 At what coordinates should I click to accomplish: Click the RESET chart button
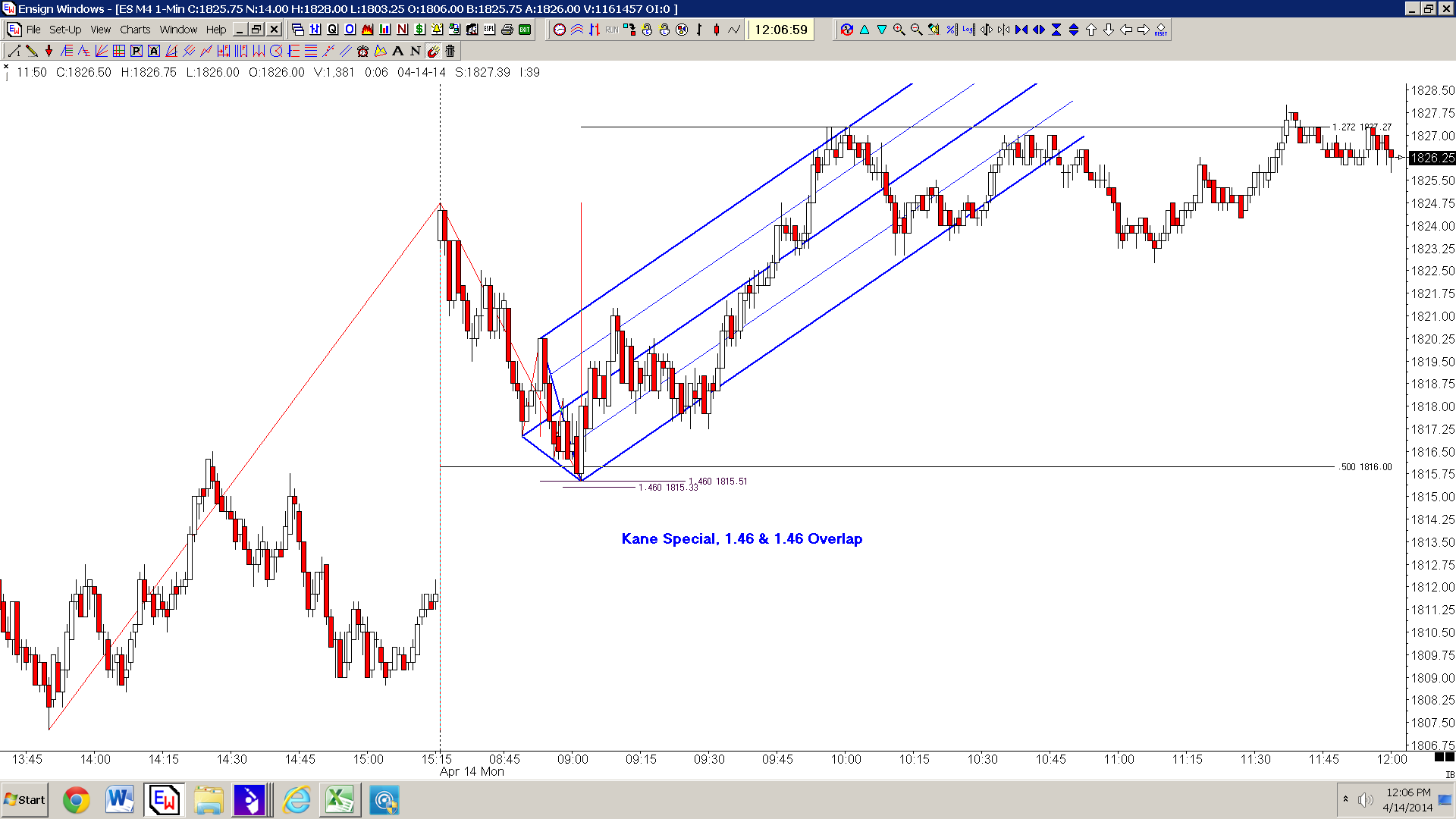click(x=1160, y=30)
